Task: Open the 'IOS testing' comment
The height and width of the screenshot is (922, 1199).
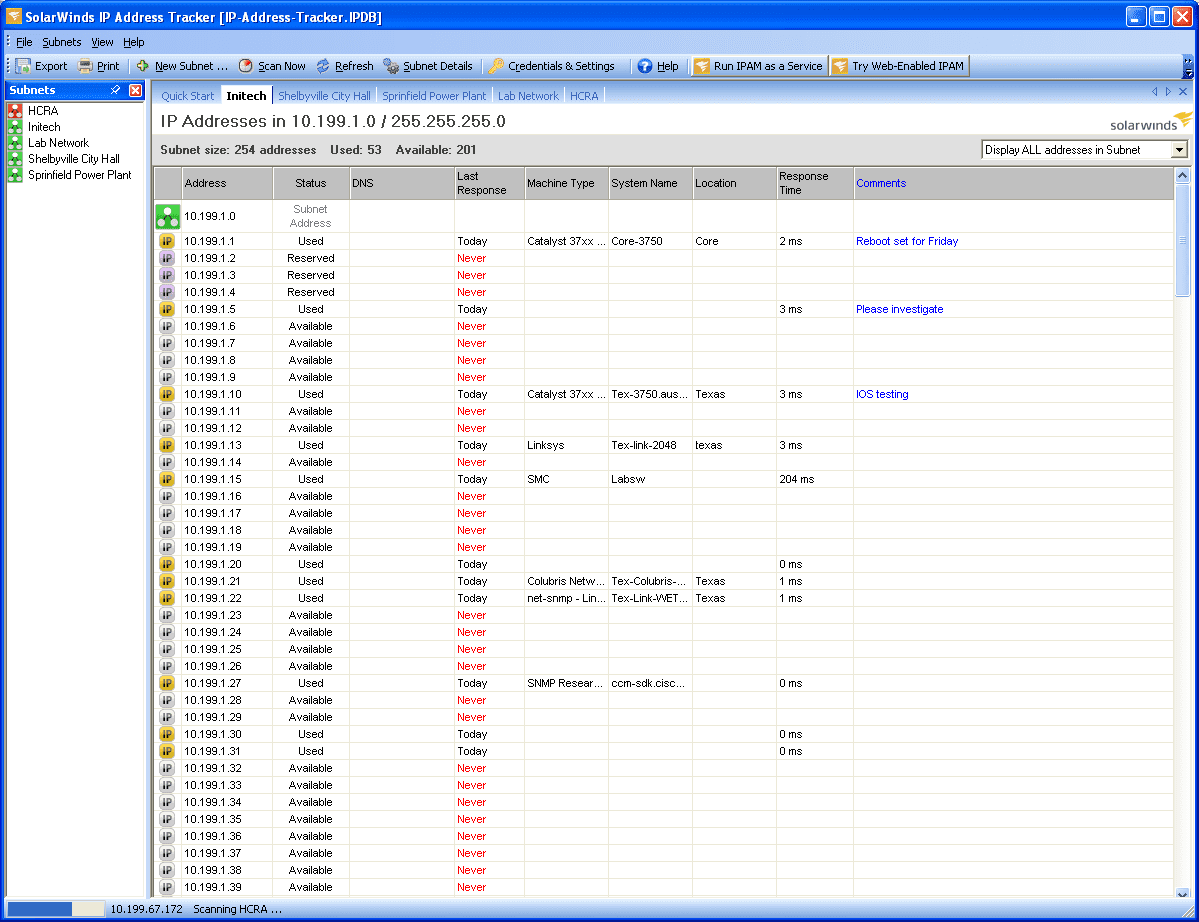Action: (x=882, y=394)
